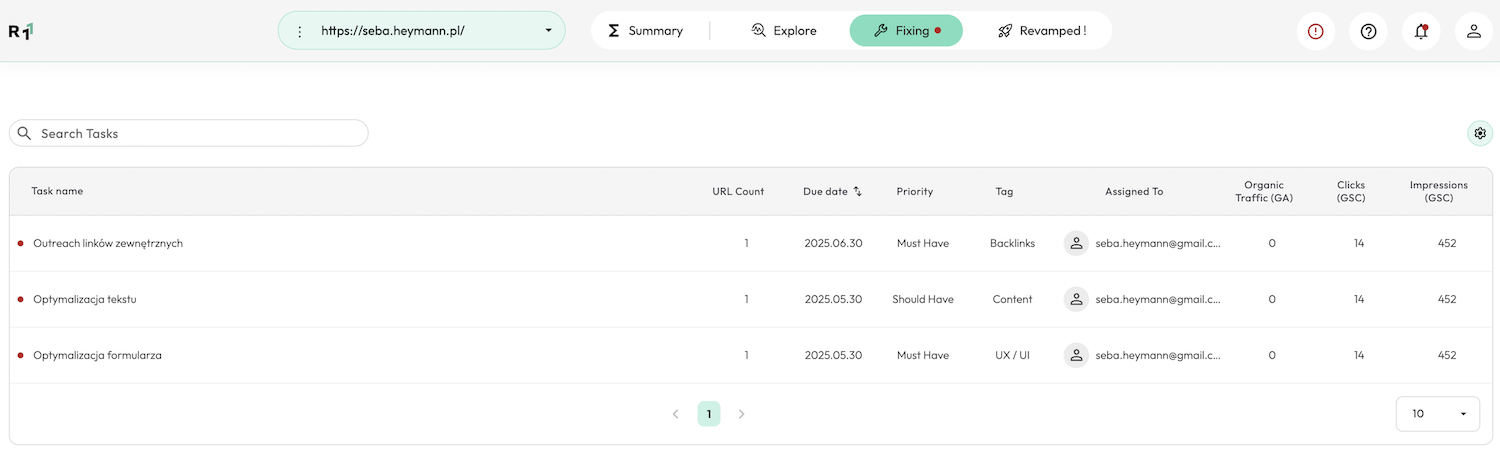The height and width of the screenshot is (451, 1500).
Task: Open the notifications bell icon
Action: pyautogui.click(x=1421, y=31)
